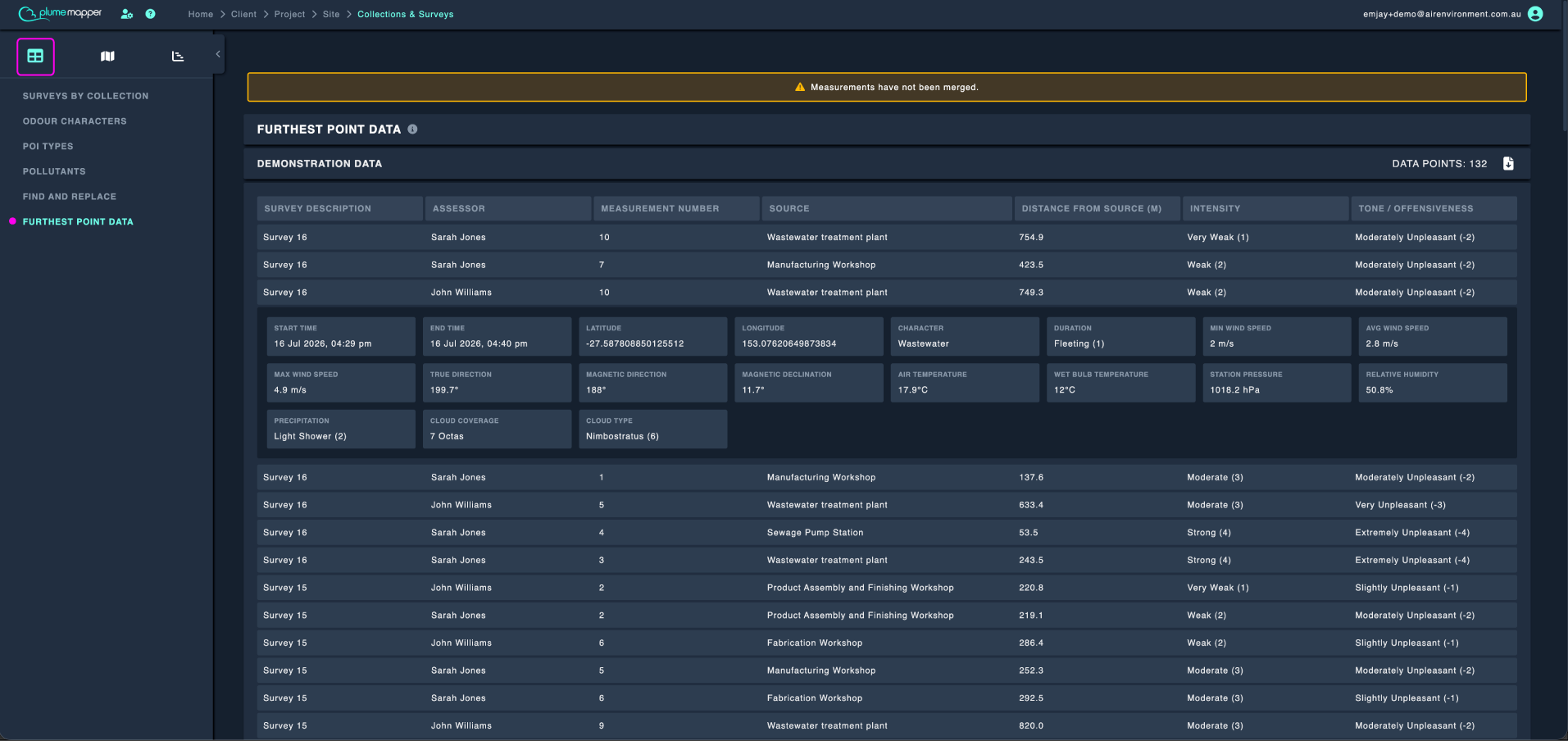1568x741 pixels.
Task: Open Surveys by Collection menu item
Action: point(86,96)
